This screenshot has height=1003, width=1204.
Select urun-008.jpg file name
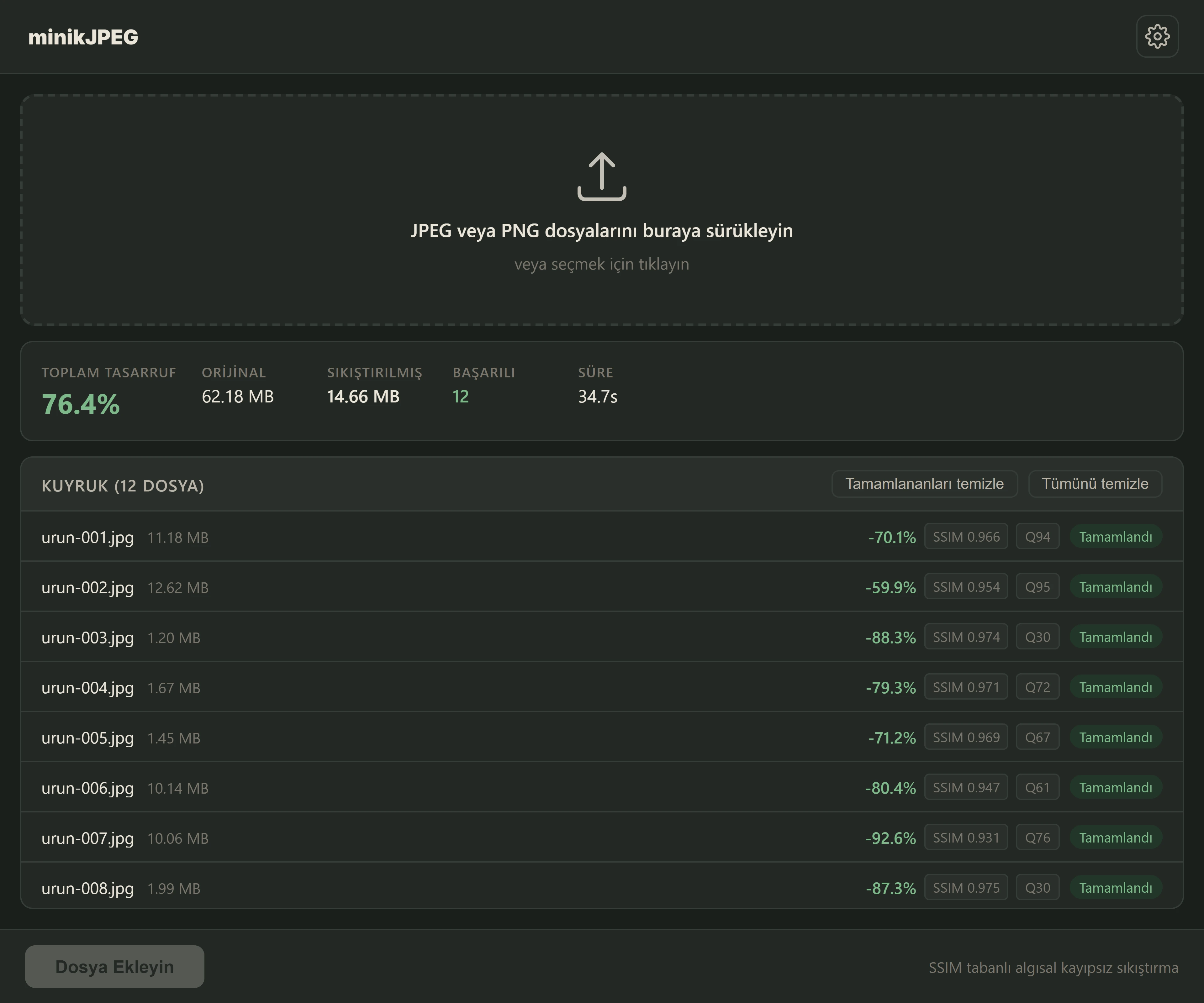pyautogui.click(x=87, y=888)
